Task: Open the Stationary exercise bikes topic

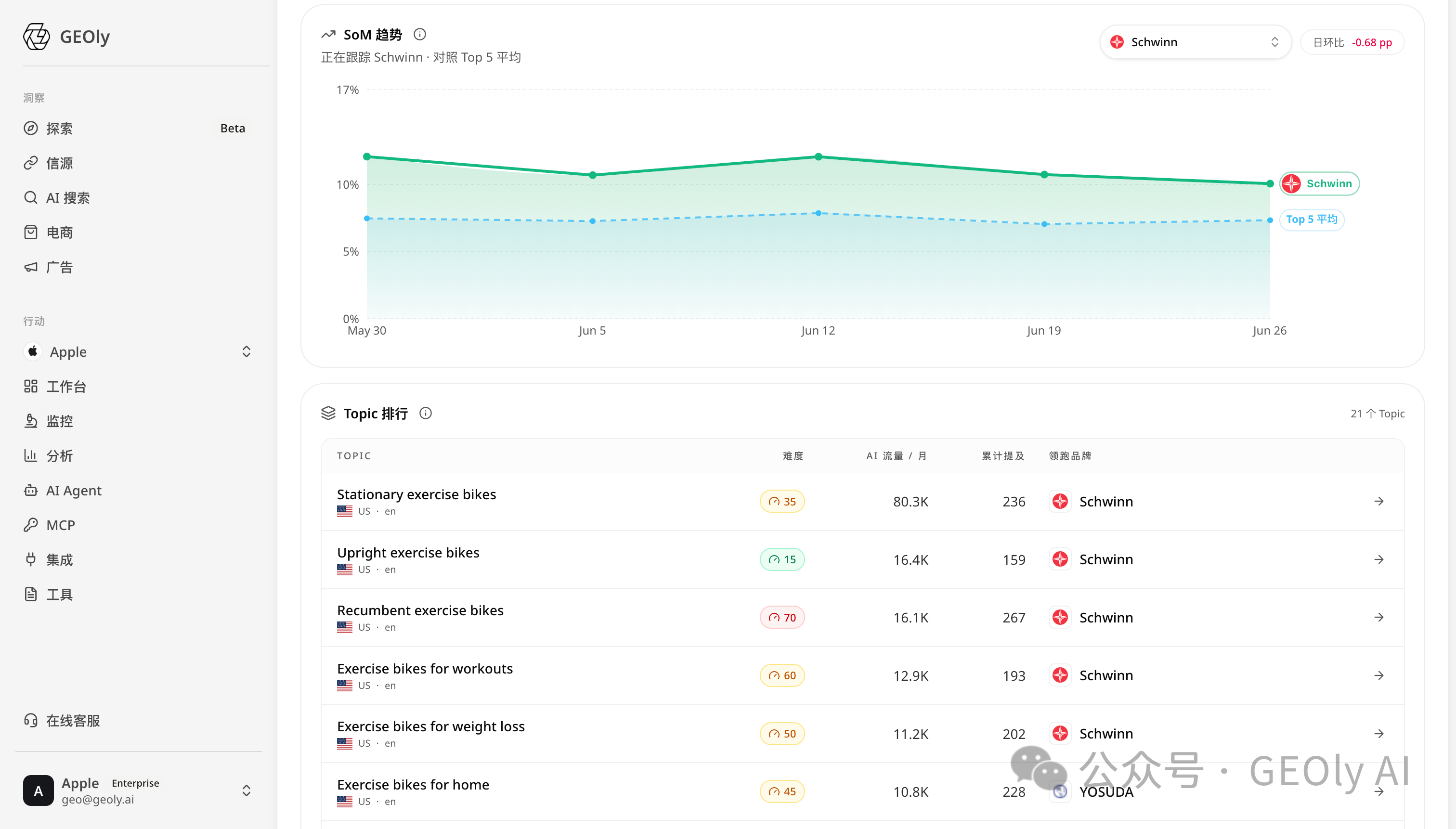Action: point(416,494)
